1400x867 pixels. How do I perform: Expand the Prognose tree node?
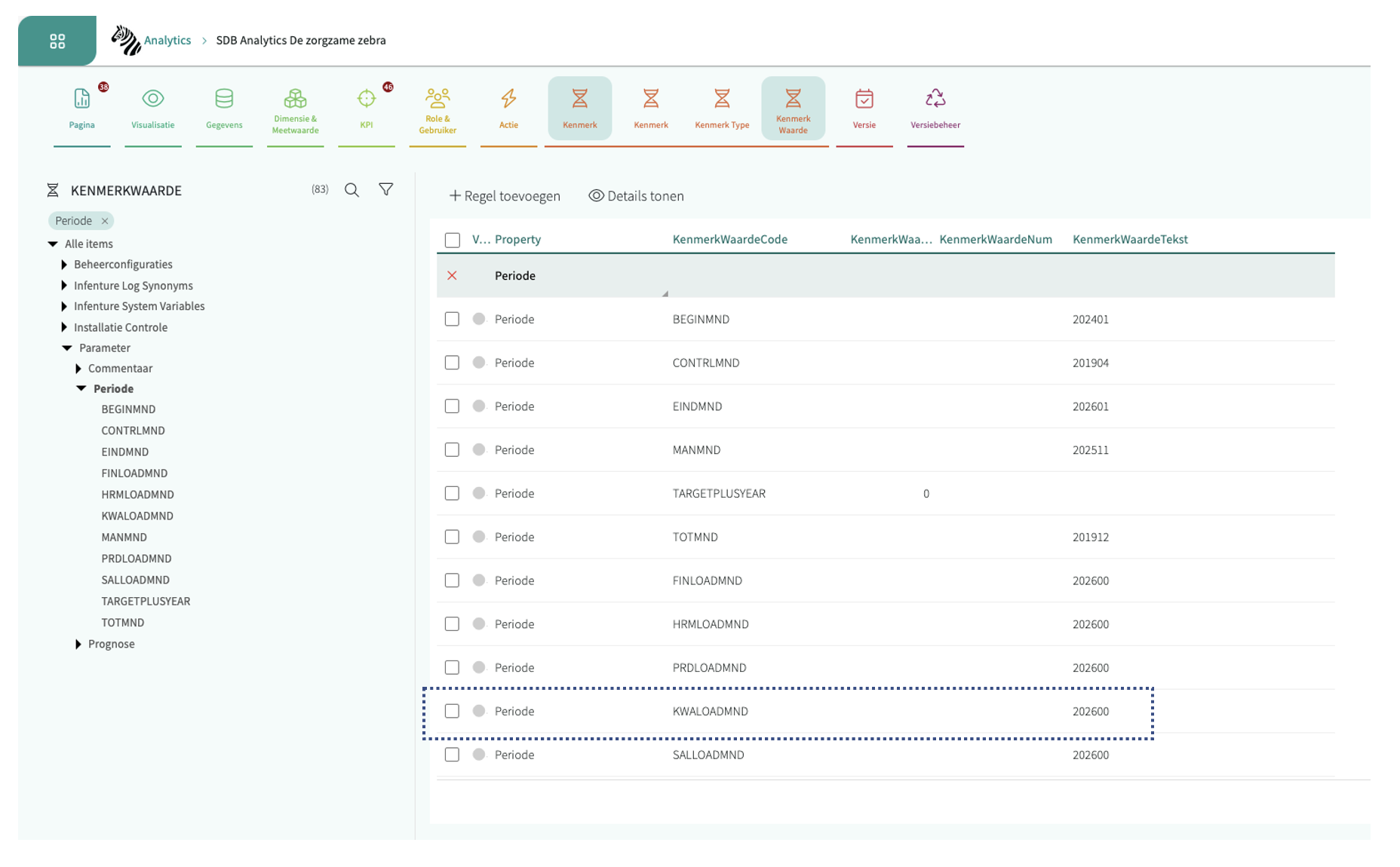(x=78, y=644)
